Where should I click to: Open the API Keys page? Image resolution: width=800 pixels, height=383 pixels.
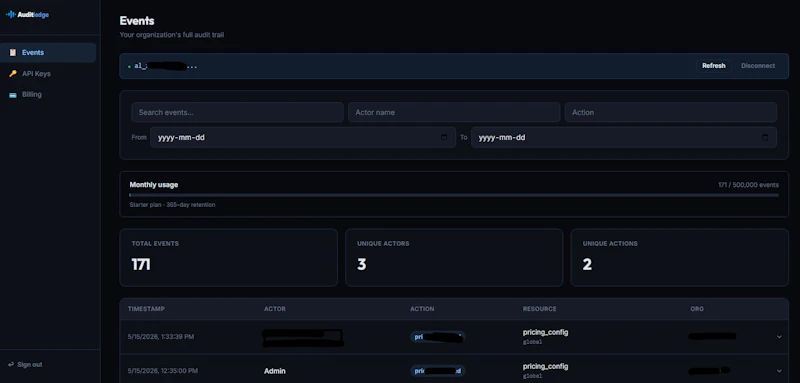48,73
